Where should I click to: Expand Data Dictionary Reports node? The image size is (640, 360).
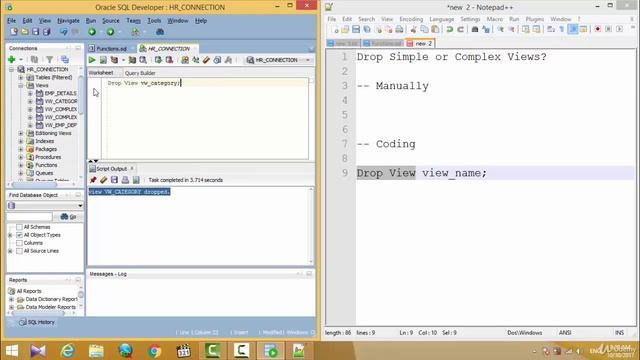coord(11,299)
